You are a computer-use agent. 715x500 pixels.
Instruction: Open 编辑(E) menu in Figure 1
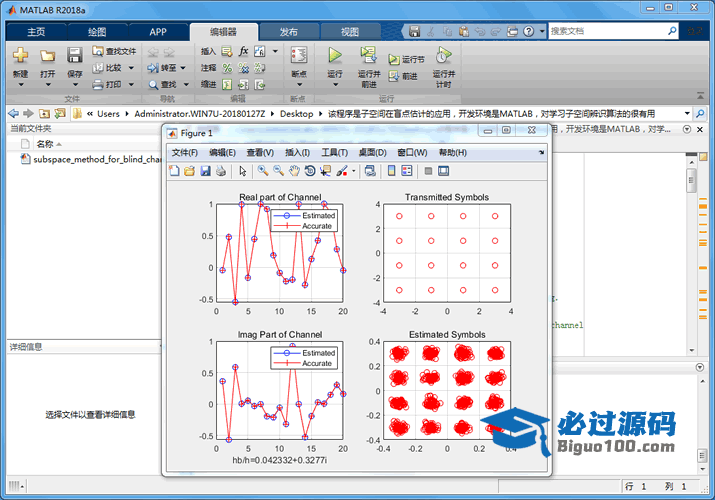pyautogui.click(x=223, y=153)
